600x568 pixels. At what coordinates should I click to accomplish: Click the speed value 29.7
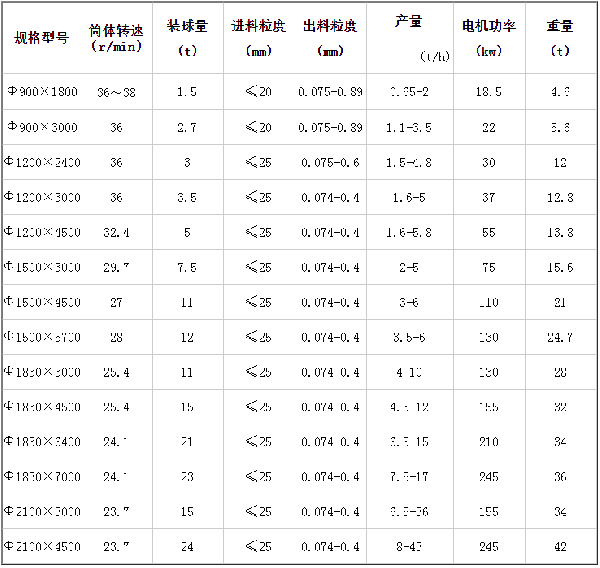click(x=116, y=267)
